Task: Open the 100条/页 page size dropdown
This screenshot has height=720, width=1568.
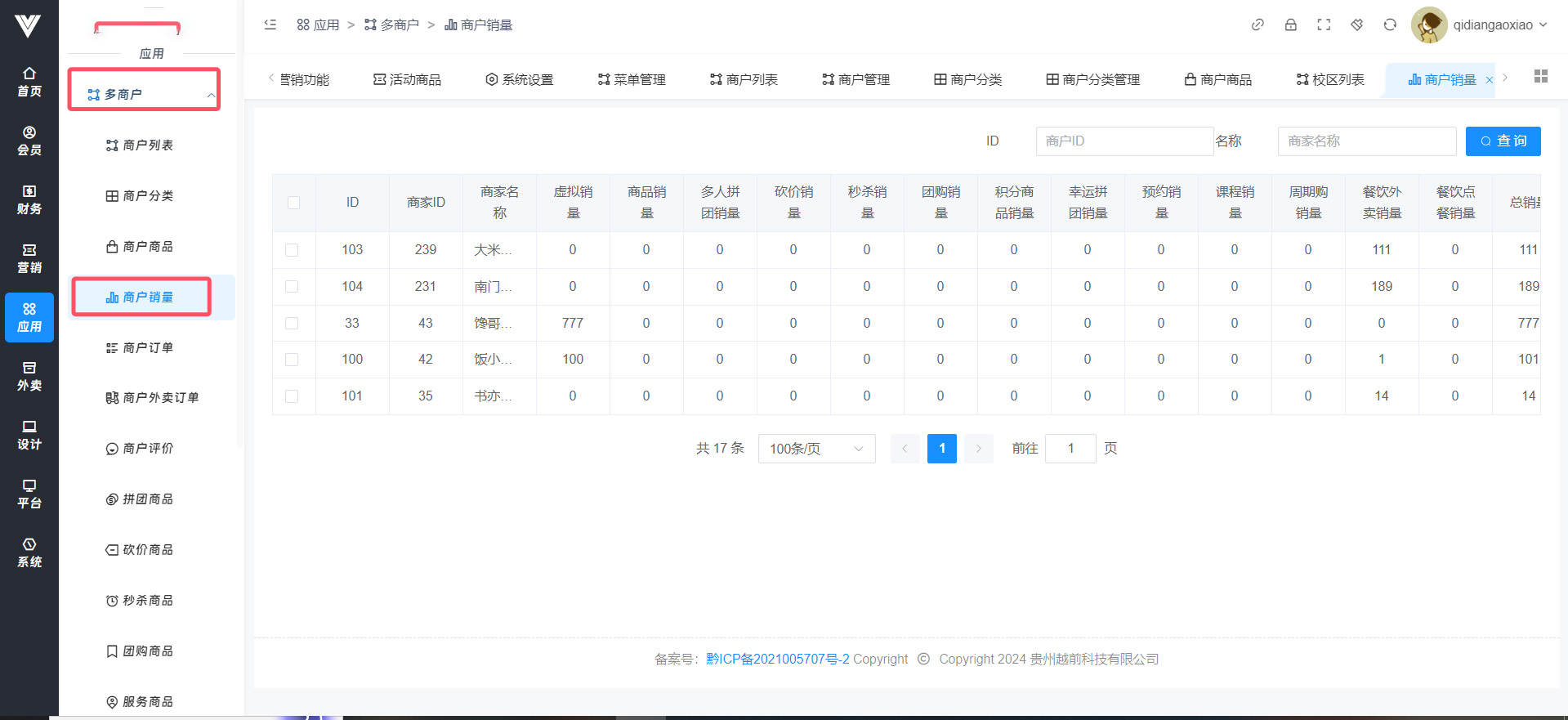Action: [x=816, y=449]
